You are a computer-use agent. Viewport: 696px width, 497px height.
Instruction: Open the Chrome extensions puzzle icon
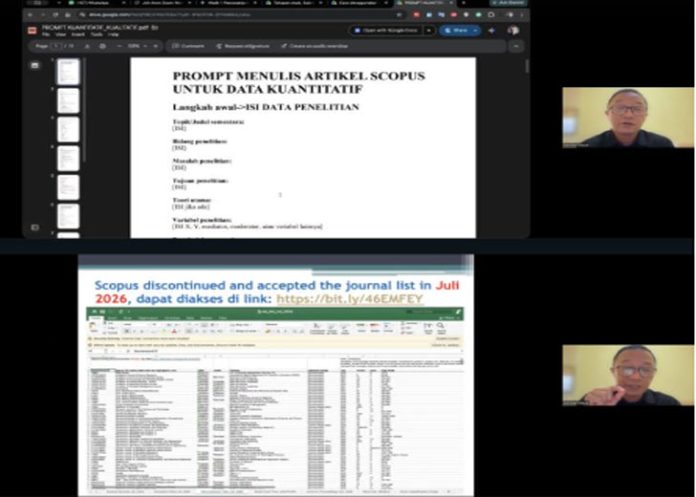coord(491,14)
